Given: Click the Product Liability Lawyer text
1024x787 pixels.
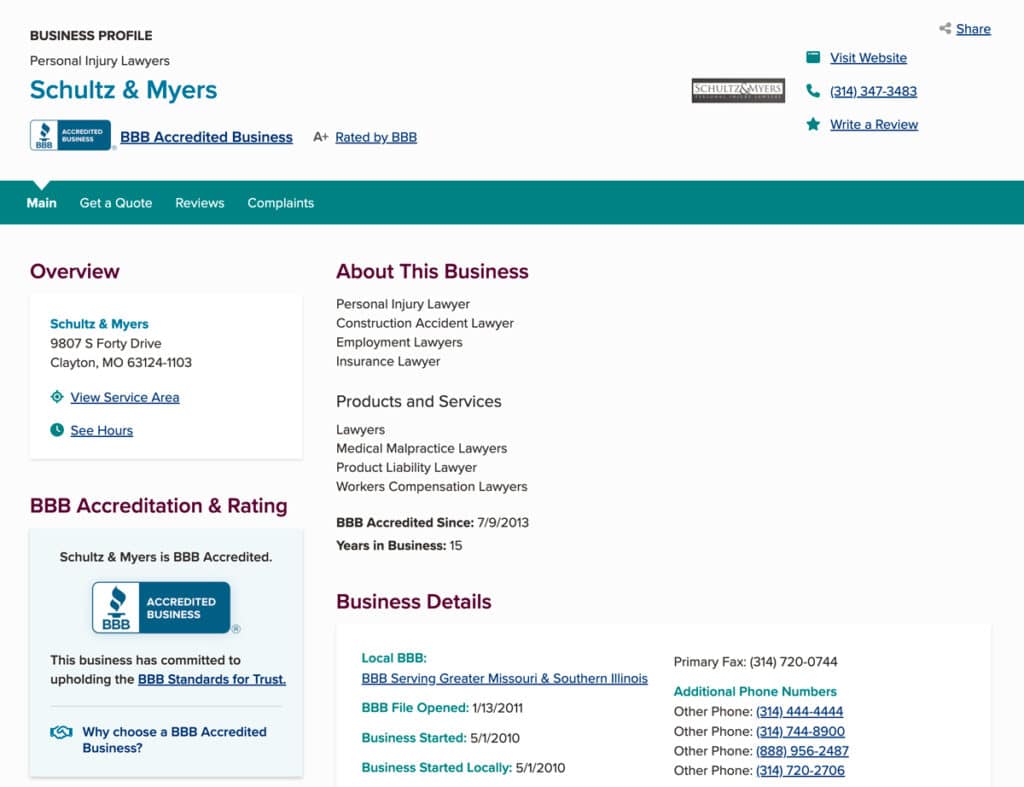Looking at the screenshot, I should tap(406, 467).
